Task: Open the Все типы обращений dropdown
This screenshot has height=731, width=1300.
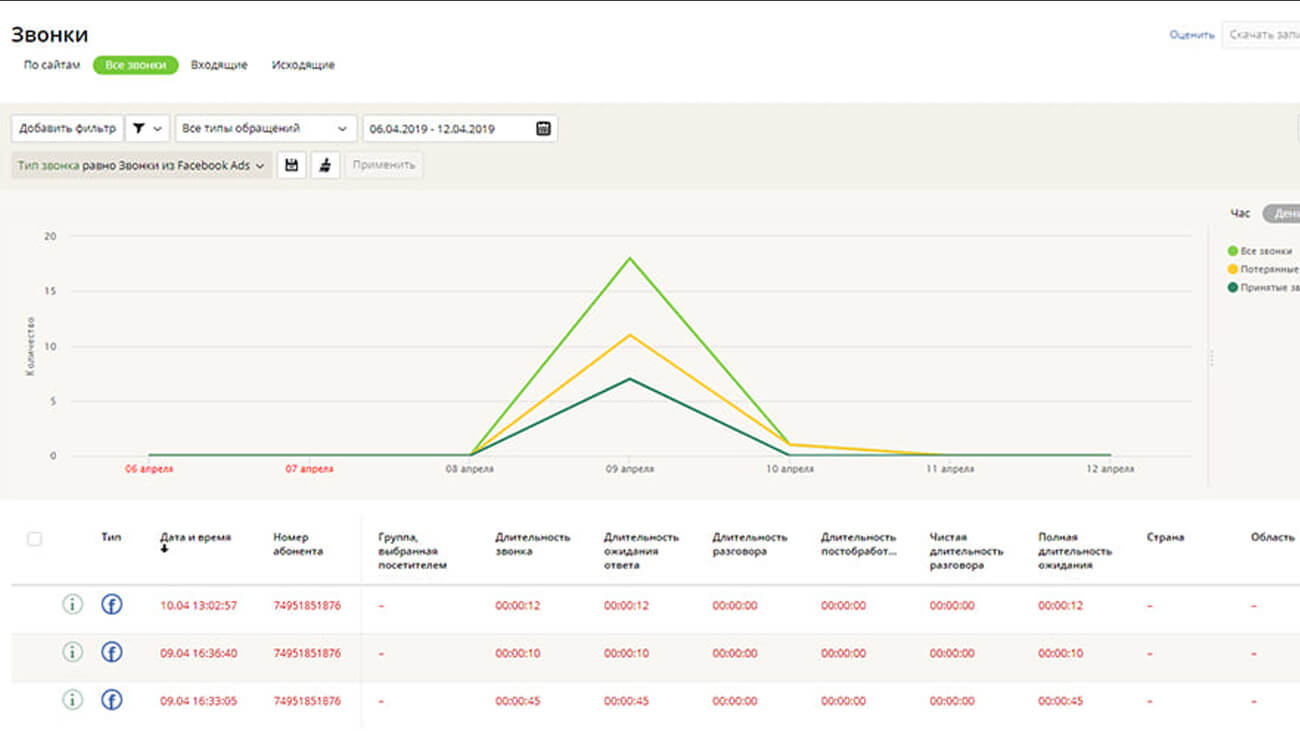Action: pyautogui.click(x=265, y=129)
